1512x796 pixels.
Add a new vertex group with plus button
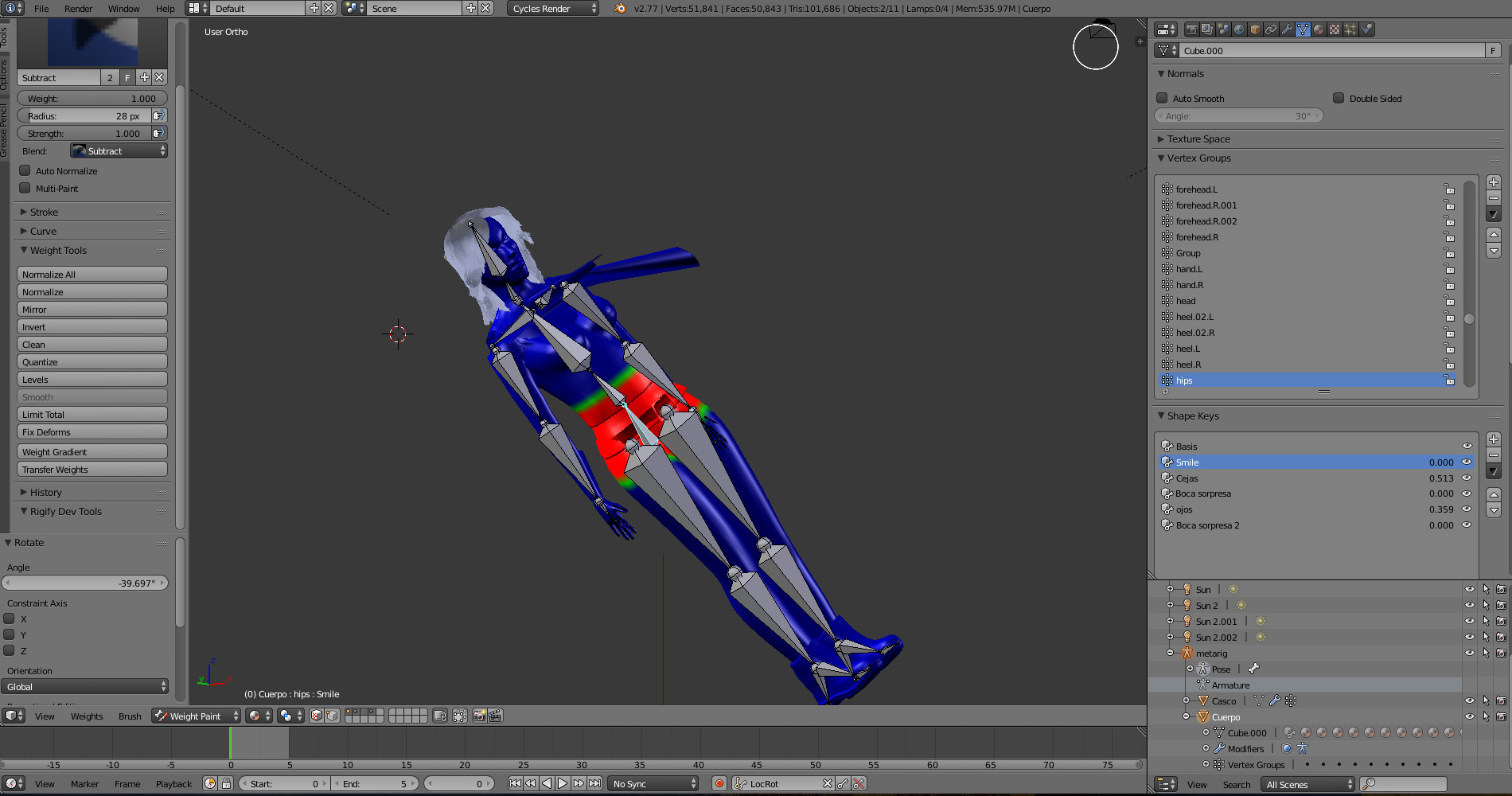coord(1494,182)
